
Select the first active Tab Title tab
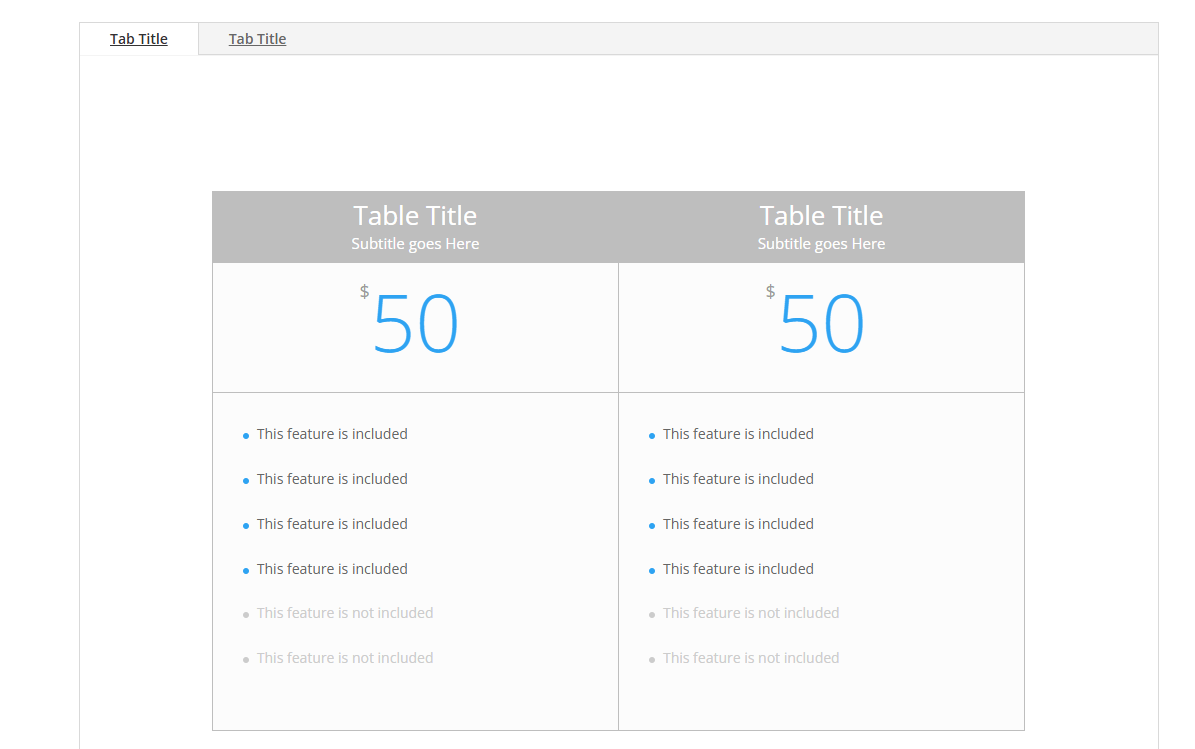(x=139, y=39)
